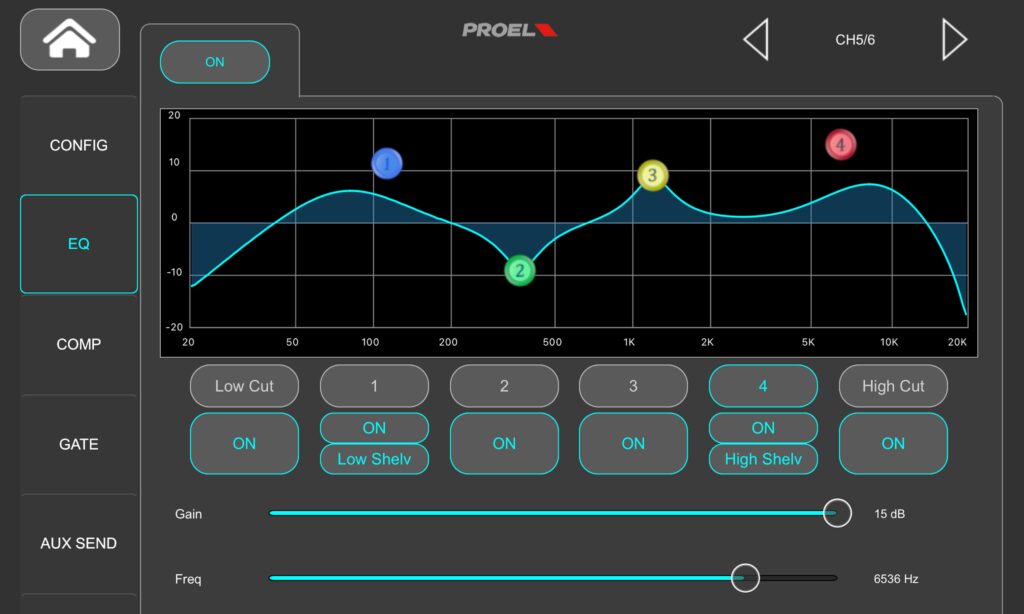The width and height of the screenshot is (1024, 614).
Task: Open the COMP tab
Action: pyautogui.click(x=79, y=344)
